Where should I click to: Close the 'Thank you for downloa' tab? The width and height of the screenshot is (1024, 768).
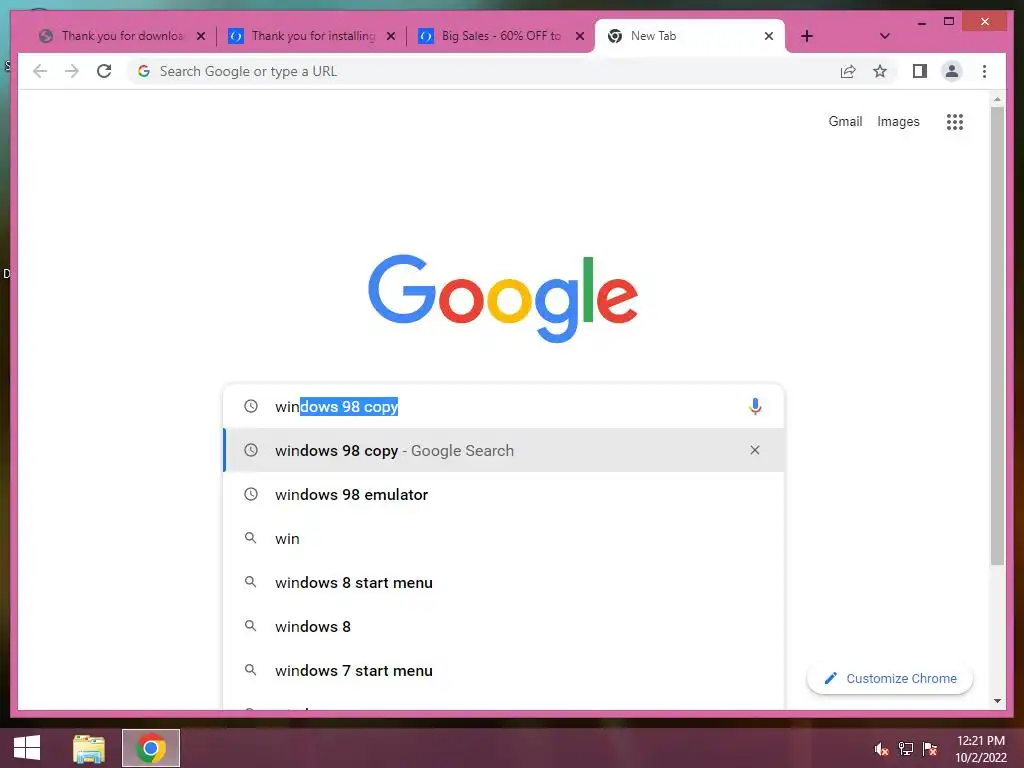coord(201,36)
